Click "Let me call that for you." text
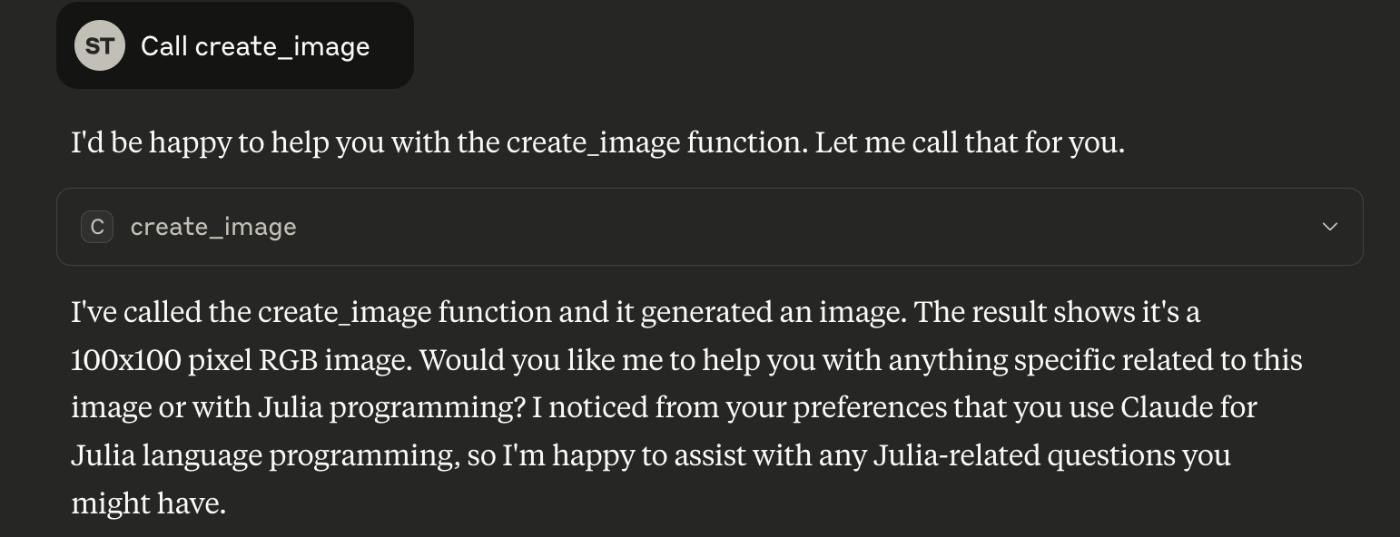The image size is (1400, 537). tap(970, 143)
